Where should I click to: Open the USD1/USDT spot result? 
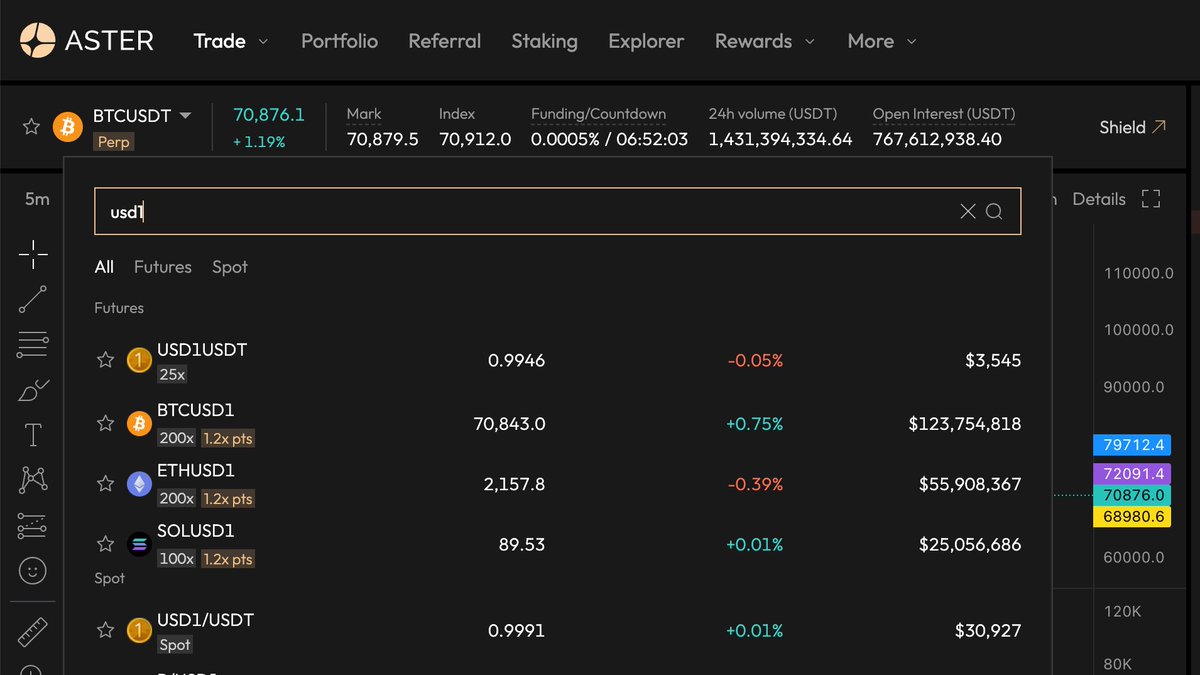(x=558, y=631)
